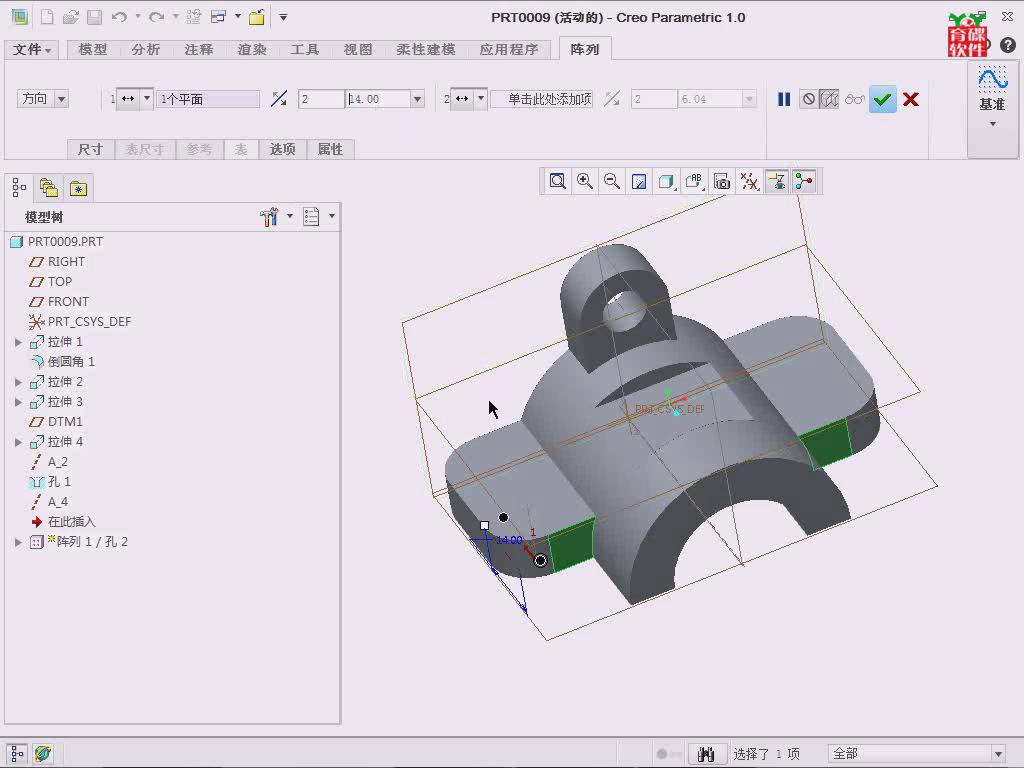Click the Windows switch icon

click(218, 17)
